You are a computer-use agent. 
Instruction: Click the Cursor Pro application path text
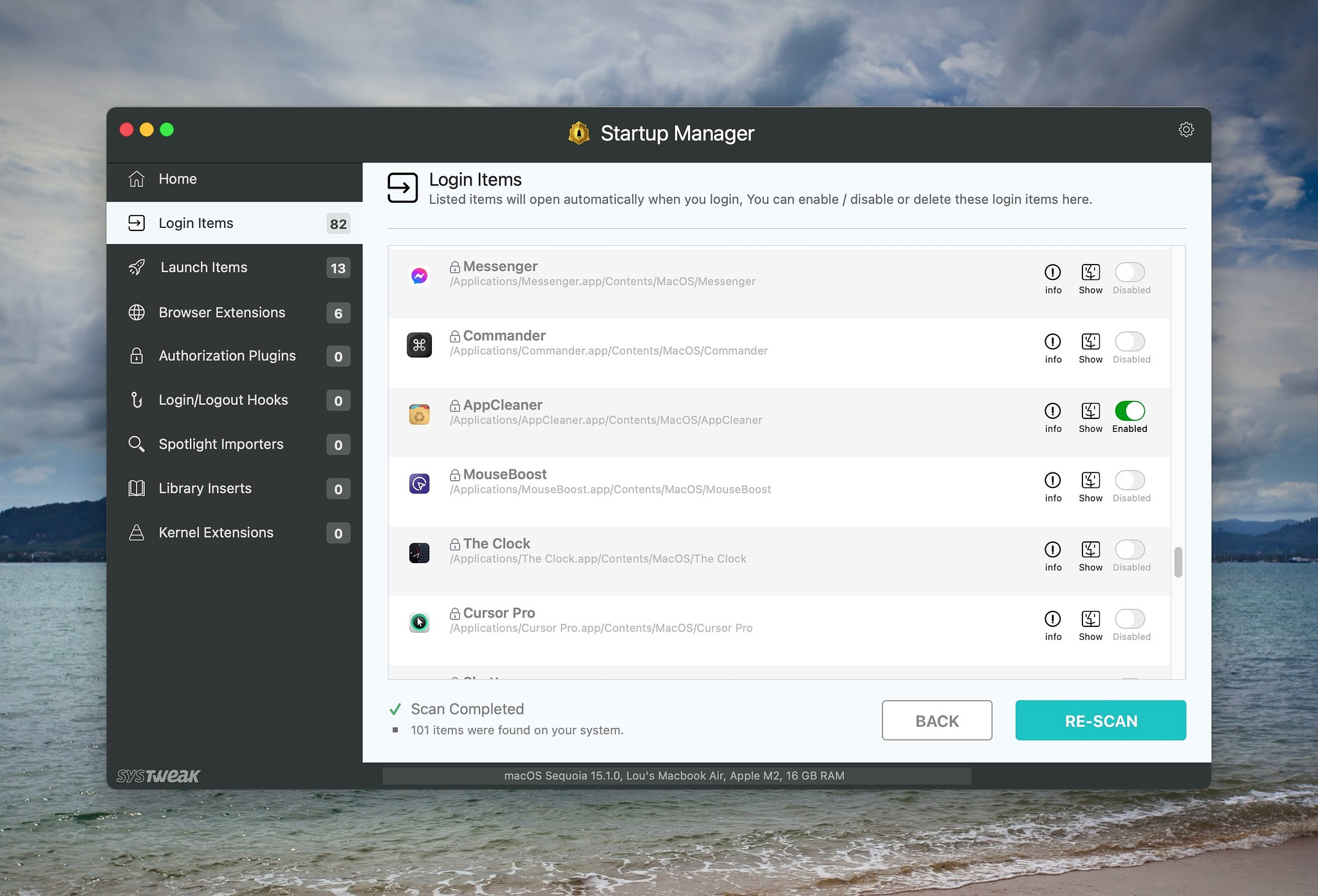[601, 628]
